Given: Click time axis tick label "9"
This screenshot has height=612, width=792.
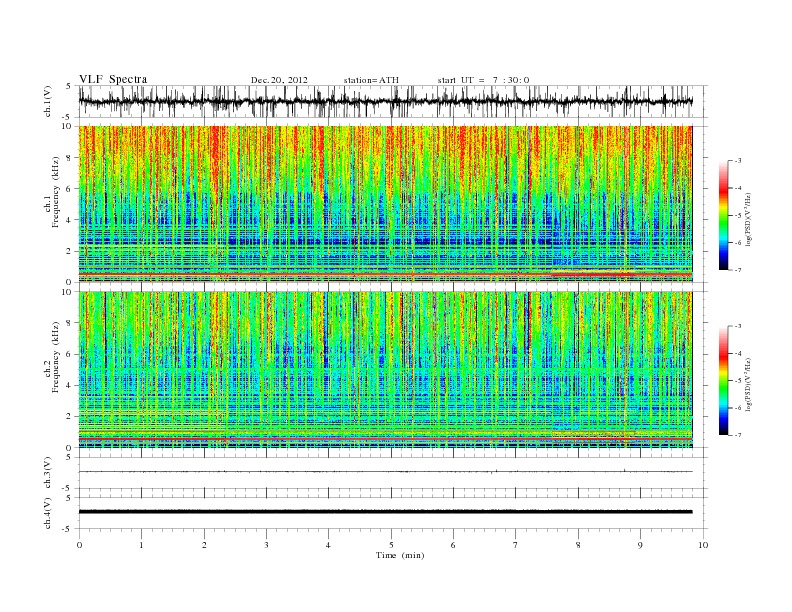Looking at the screenshot, I should click(x=640, y=545).
